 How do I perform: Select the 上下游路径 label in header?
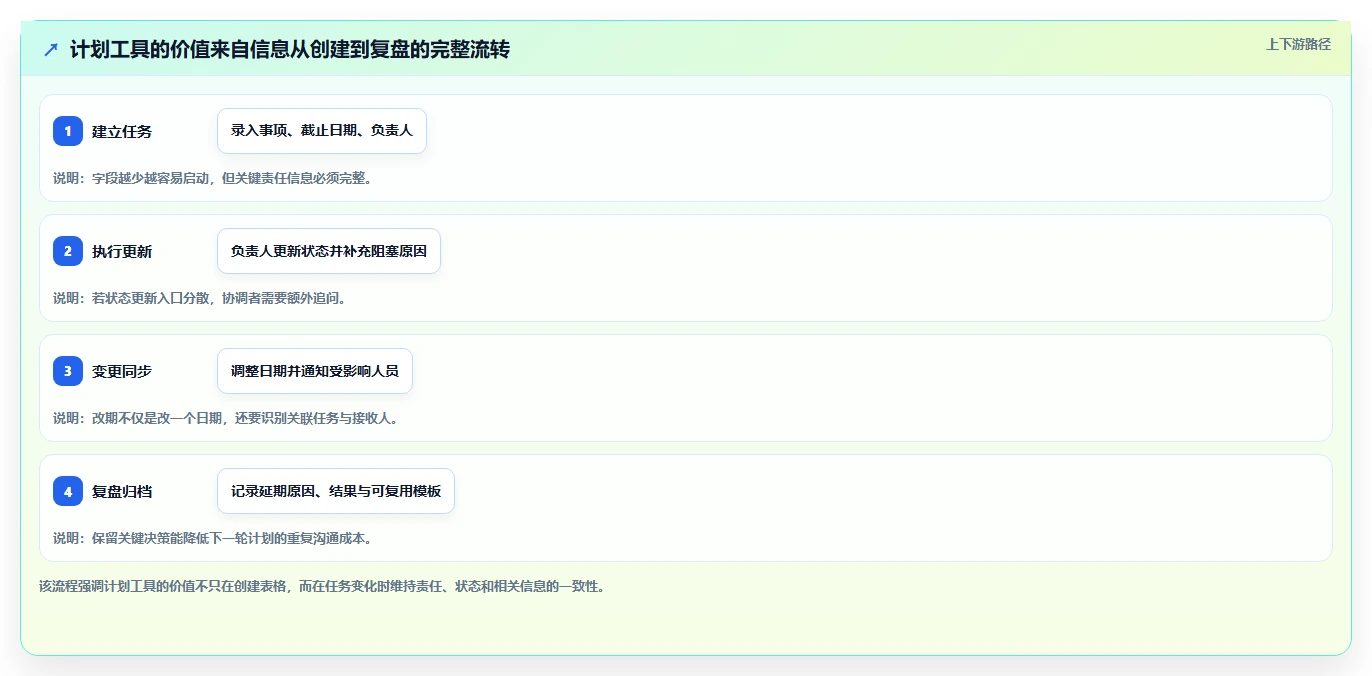[1298, 44]
